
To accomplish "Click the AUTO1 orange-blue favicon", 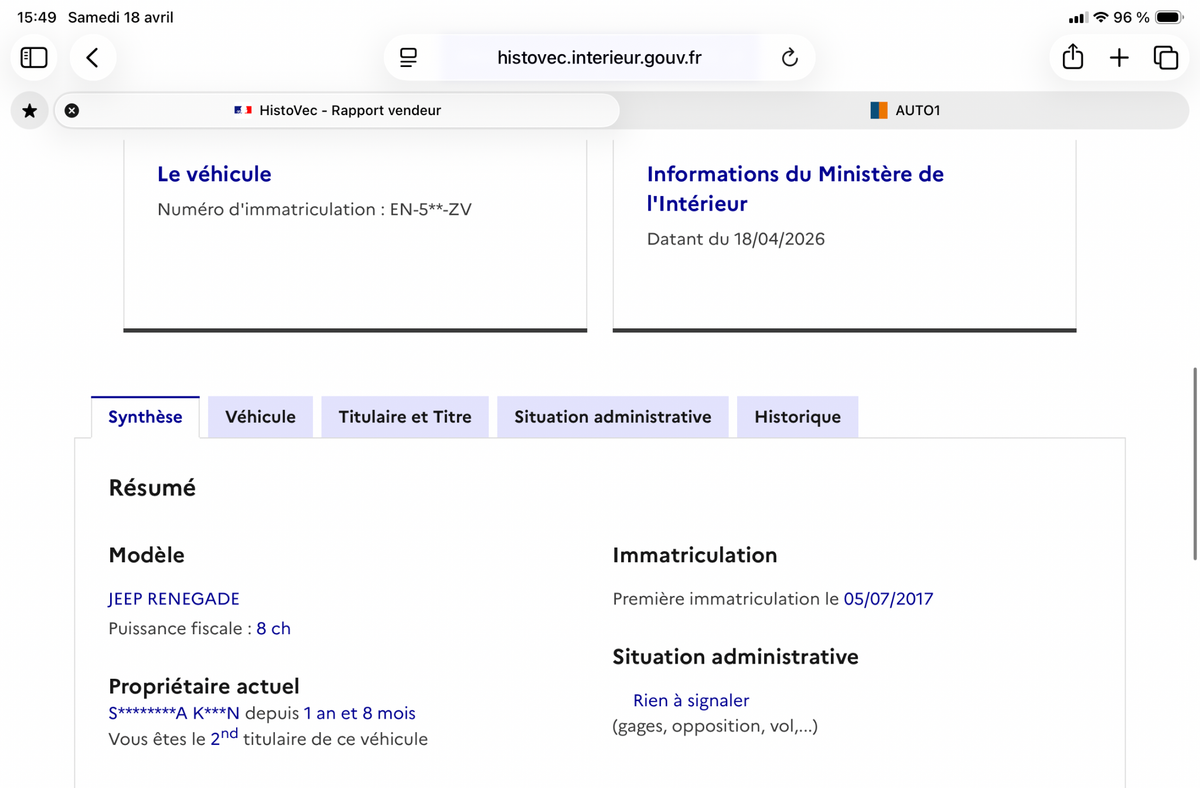I will click(879, 110).
